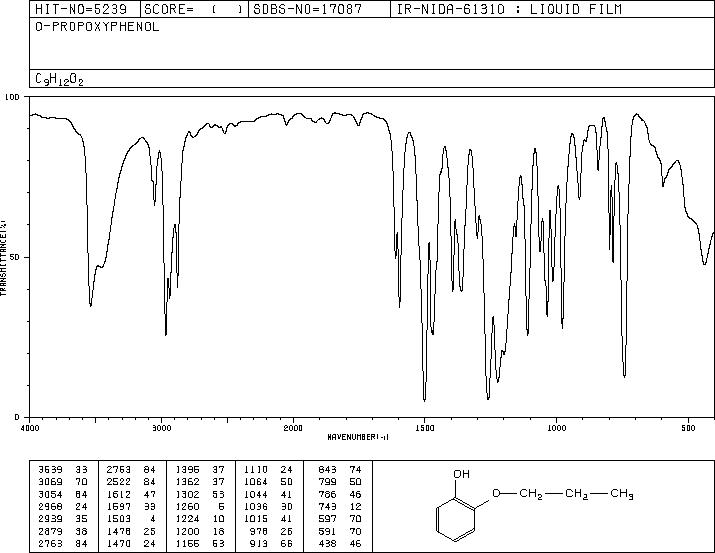Image resolution: width=715 pixels, height=553 pixels.
Task: Click the 1000 wavenumber axis tick label
Action: [556, 428]
